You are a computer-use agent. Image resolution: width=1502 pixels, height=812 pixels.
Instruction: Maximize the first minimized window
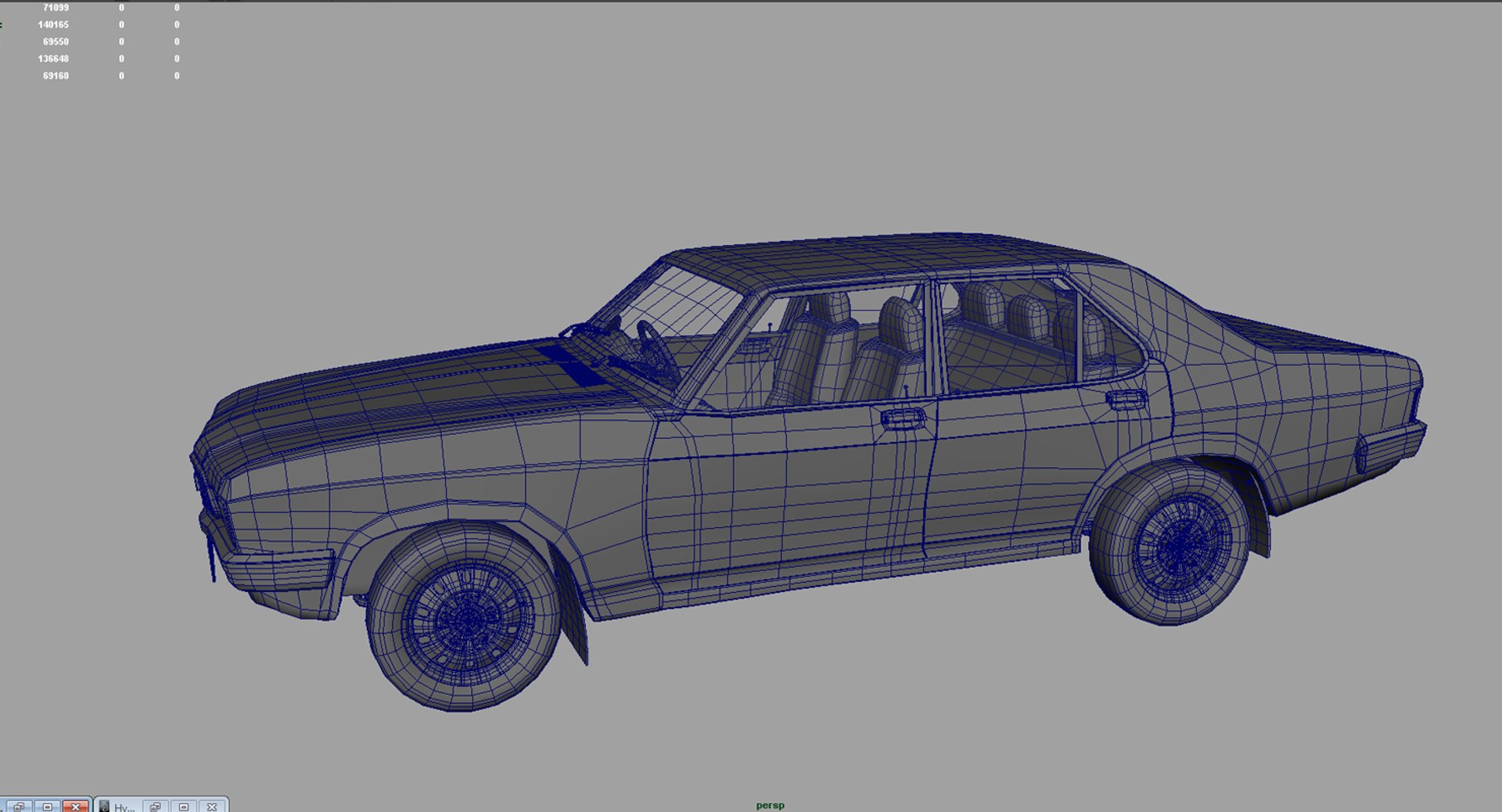(47, 807)
